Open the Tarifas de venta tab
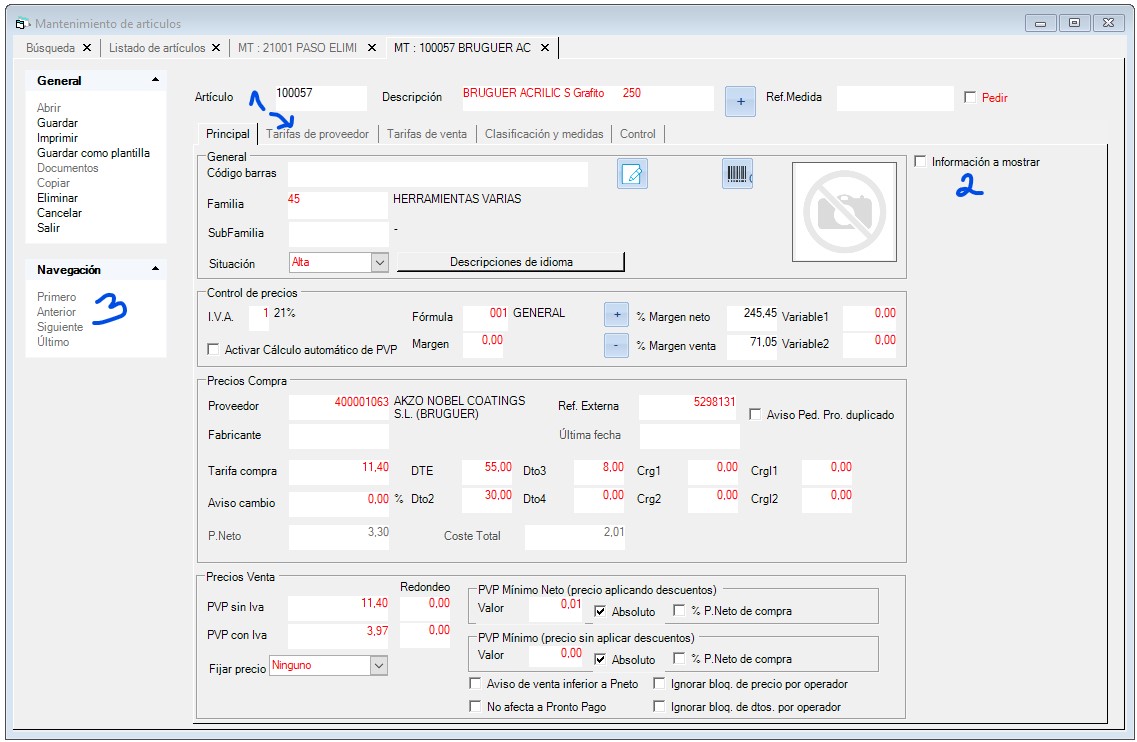Image resolution: width=1137 pixels, height=742 pixels. coord(427,134)
